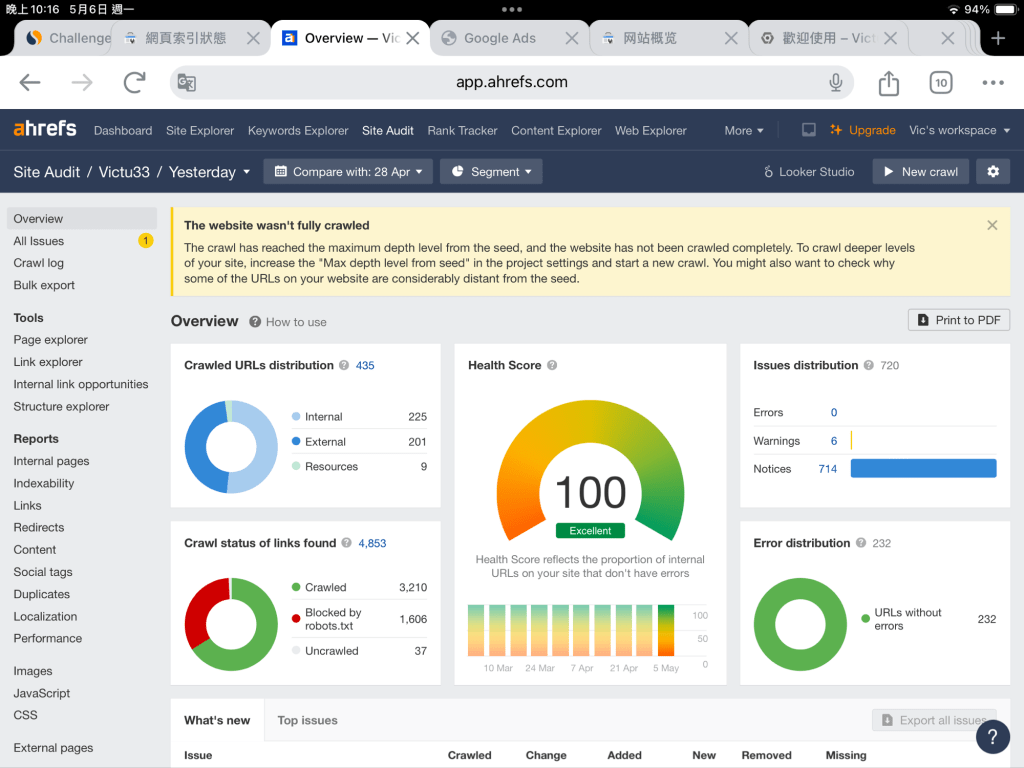
Task: Click the Ahrefs logo
Action: (45, 130)
